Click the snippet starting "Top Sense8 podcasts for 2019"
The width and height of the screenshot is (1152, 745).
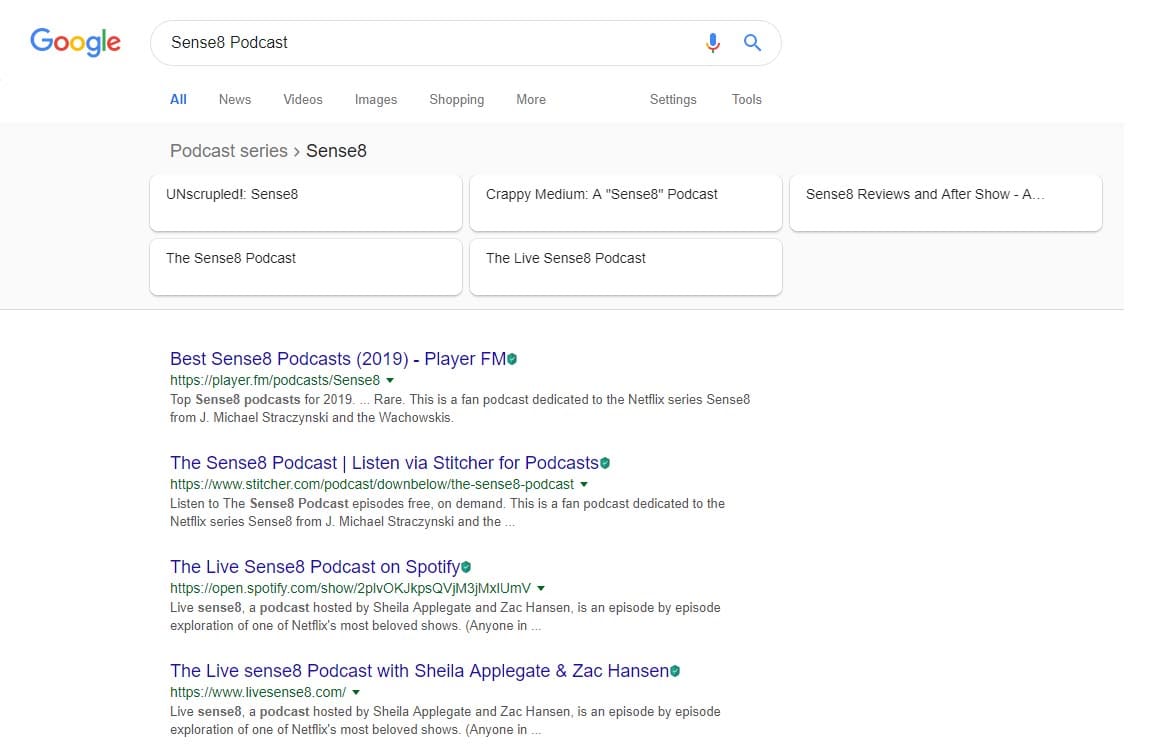(460, 409)
